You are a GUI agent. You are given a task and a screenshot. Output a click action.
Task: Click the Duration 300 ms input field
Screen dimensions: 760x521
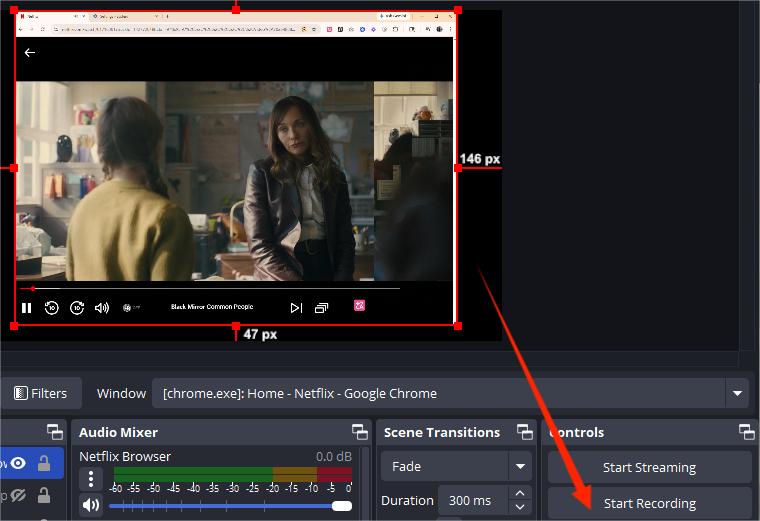tap(473, 500)
